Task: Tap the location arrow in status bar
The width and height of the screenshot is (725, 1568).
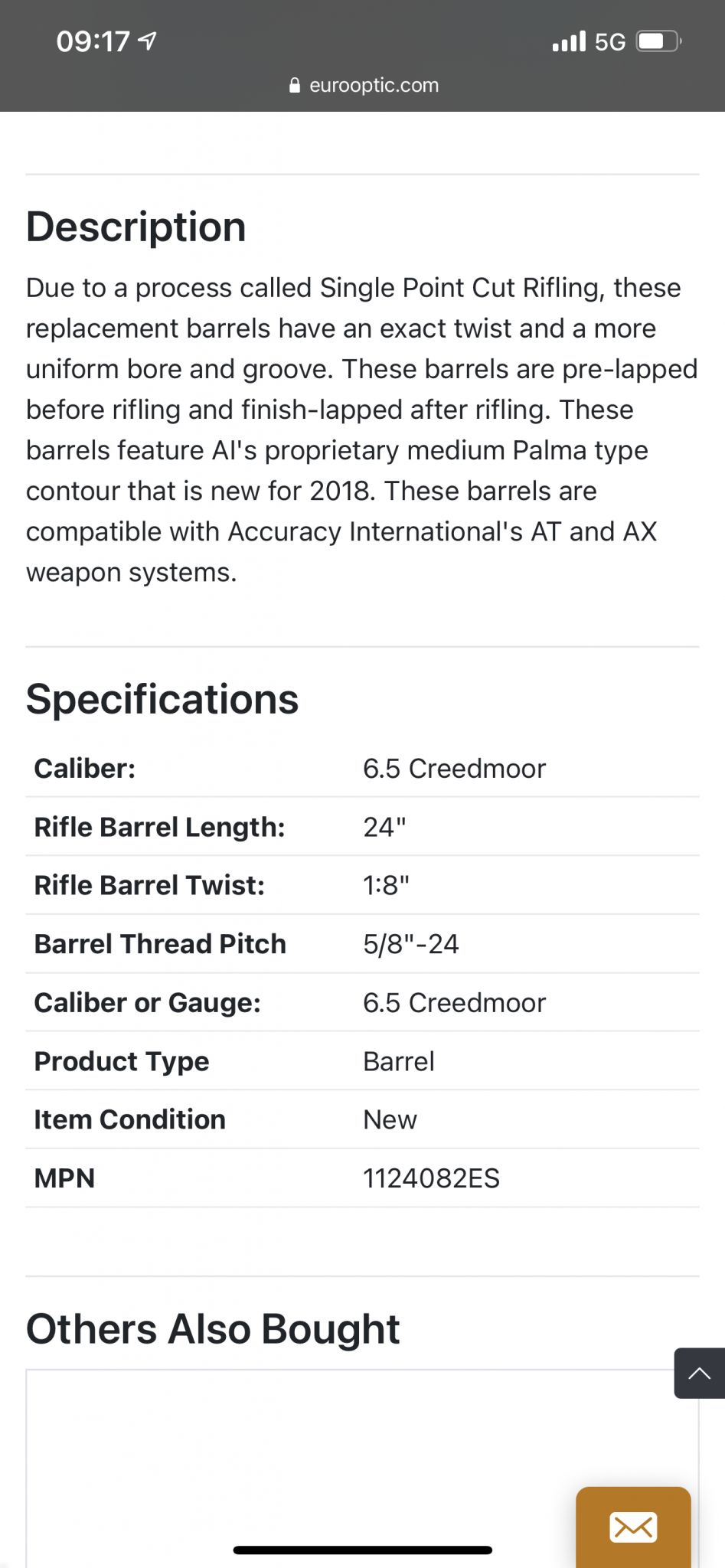Action: coord(149,41)
